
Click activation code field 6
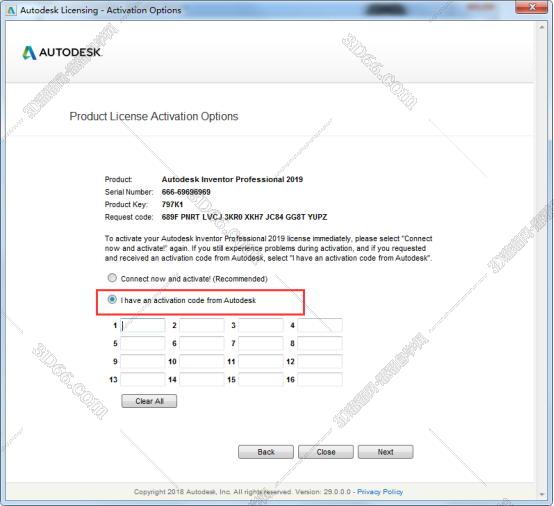point(202,343)
